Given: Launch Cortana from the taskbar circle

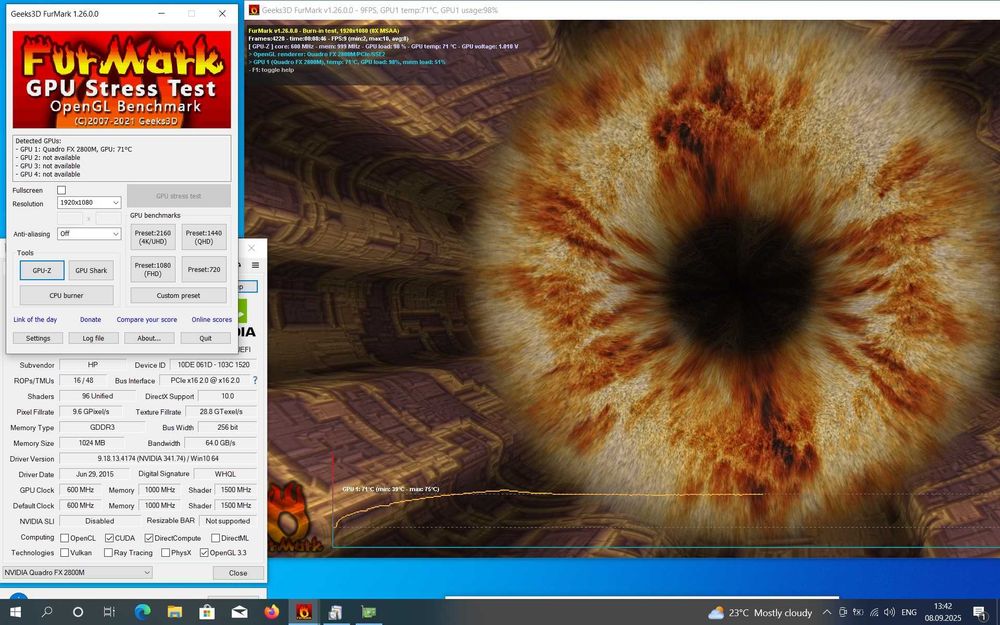Looking at the screenshot, I should [78, 612].
